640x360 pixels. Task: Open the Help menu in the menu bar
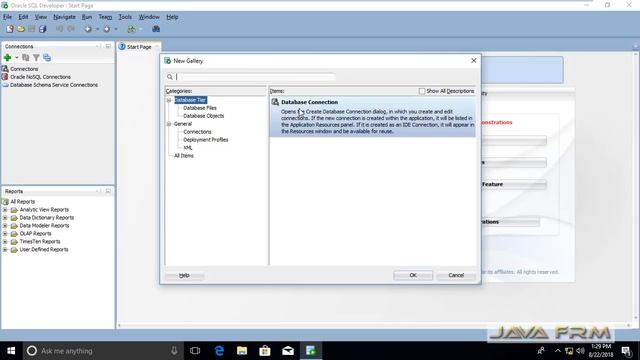tap(172, 17)
